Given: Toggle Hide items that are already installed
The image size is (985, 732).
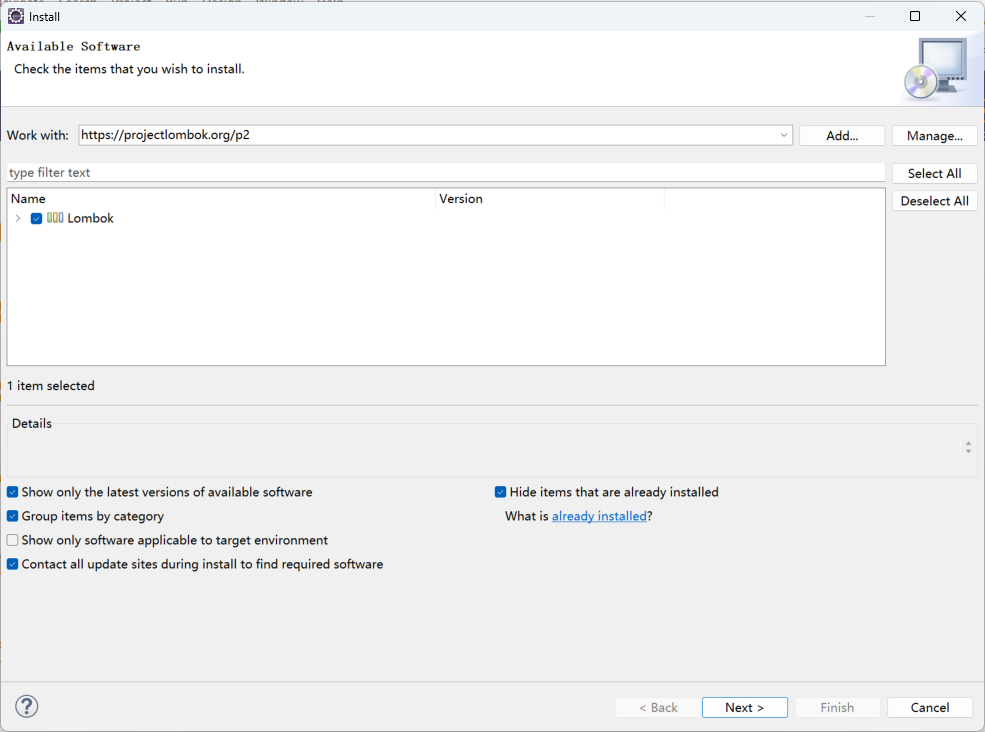Looking at the screenshot, I should (501, 492).
